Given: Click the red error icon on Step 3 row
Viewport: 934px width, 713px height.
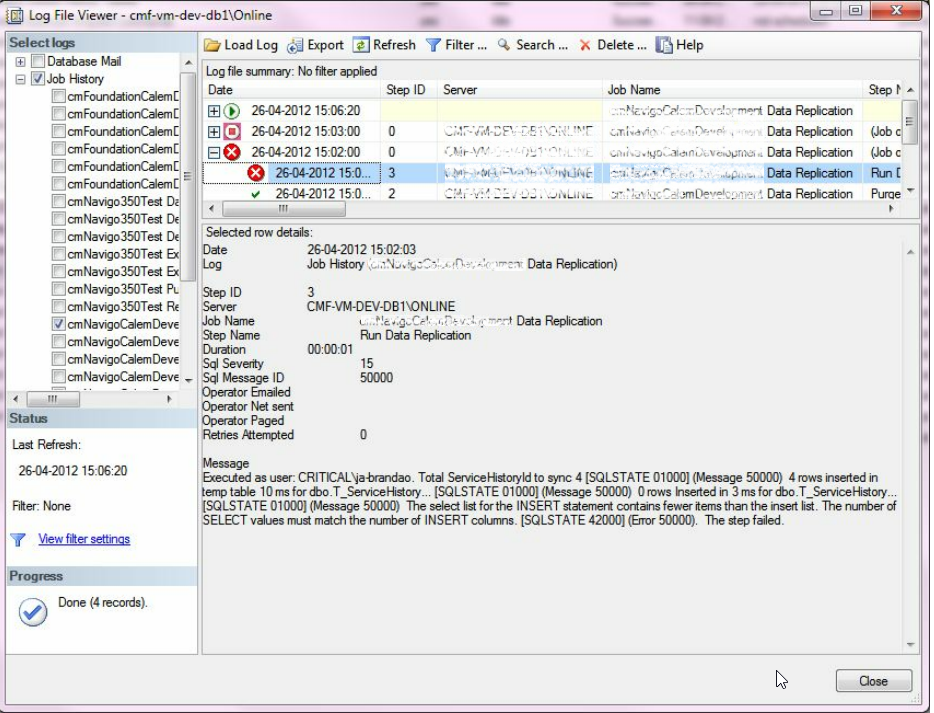Looking at the screenshot, I should [x=255, y=173].
